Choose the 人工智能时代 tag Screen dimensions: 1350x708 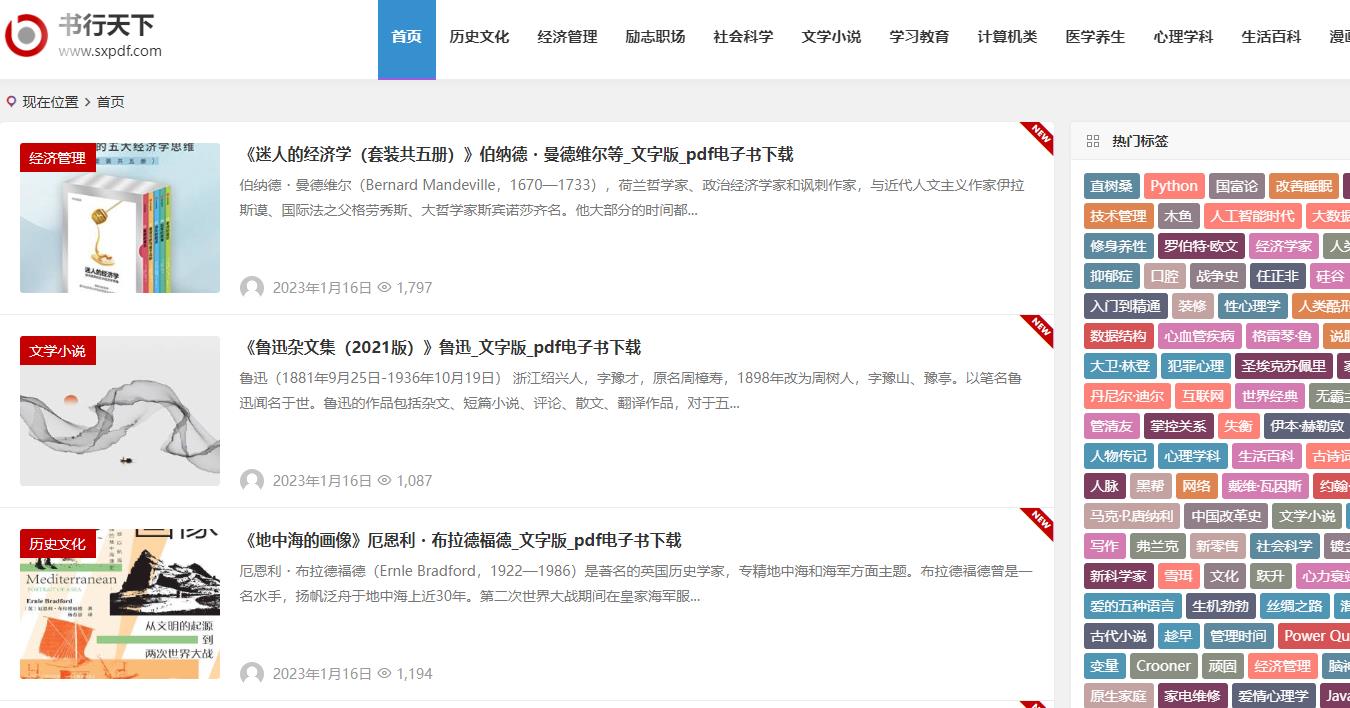click(1251, 216)
